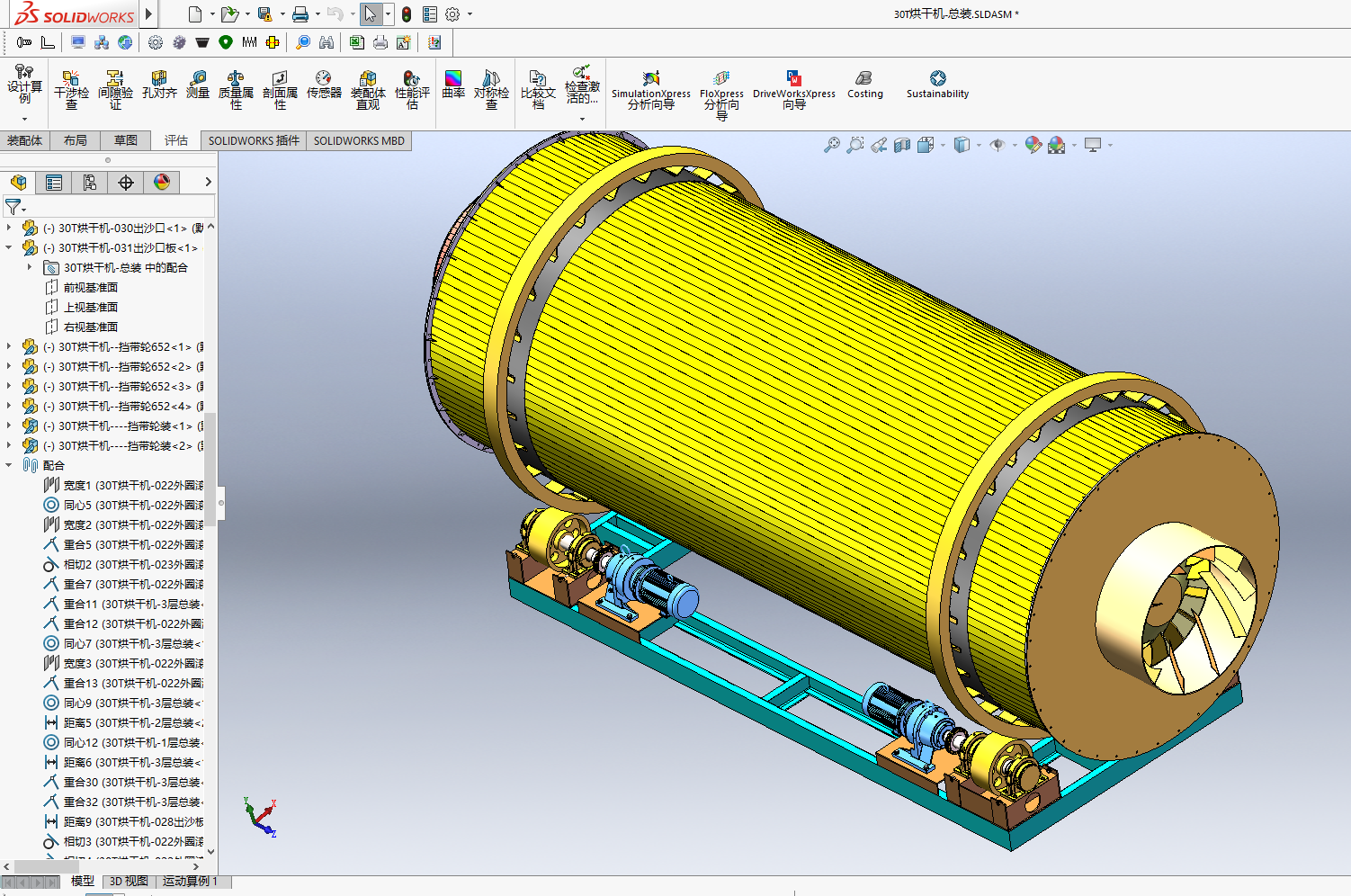Click the 传感器 sensor tool

point(324,85)
